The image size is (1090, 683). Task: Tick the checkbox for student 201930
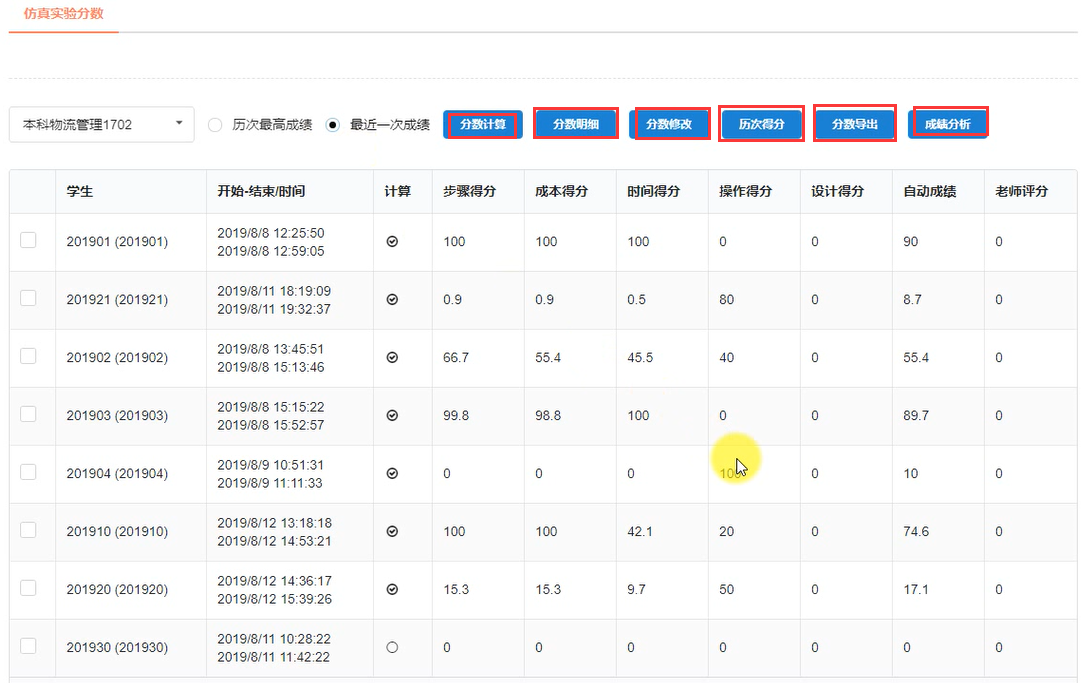coord(28,646)
